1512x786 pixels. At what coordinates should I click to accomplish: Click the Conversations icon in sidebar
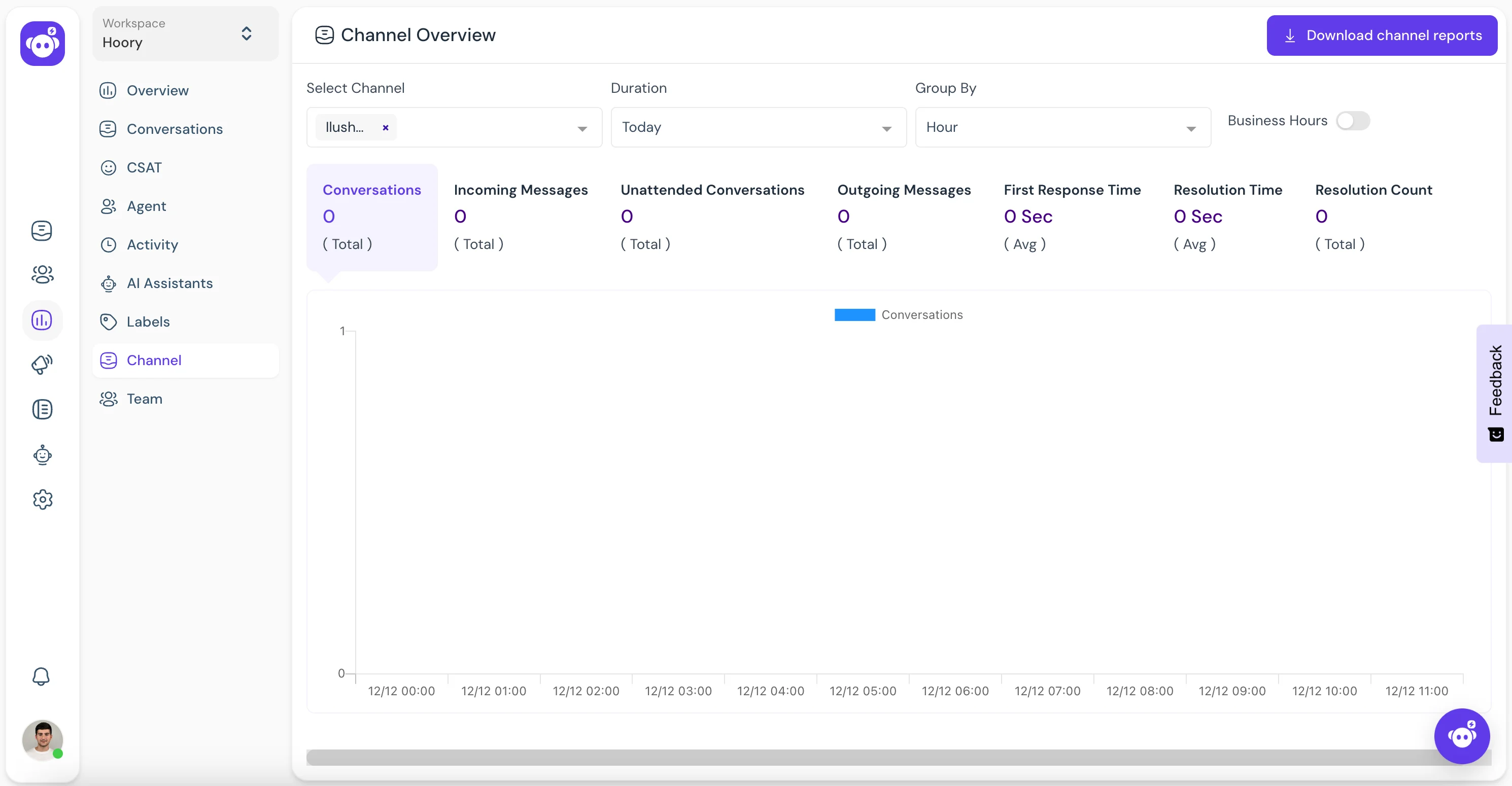(41, 230)
